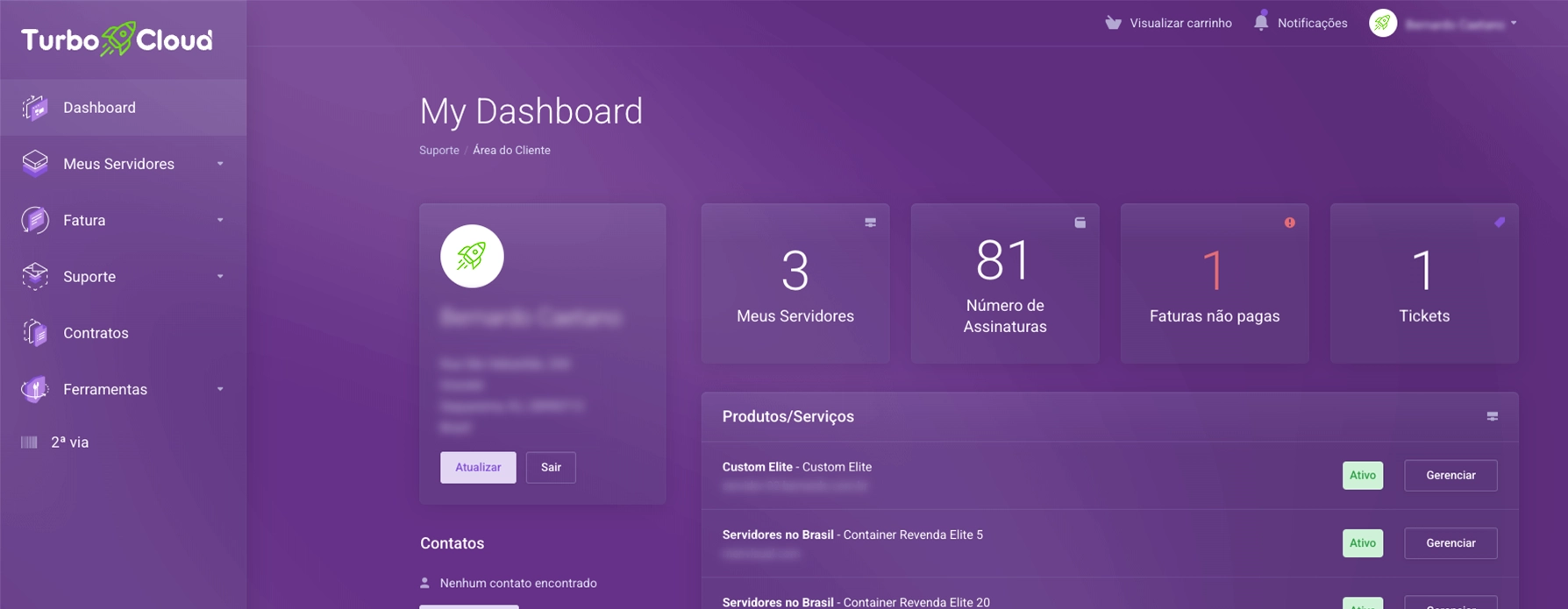
Task: Click the Custom Elite product name
Action: [797, 467]
